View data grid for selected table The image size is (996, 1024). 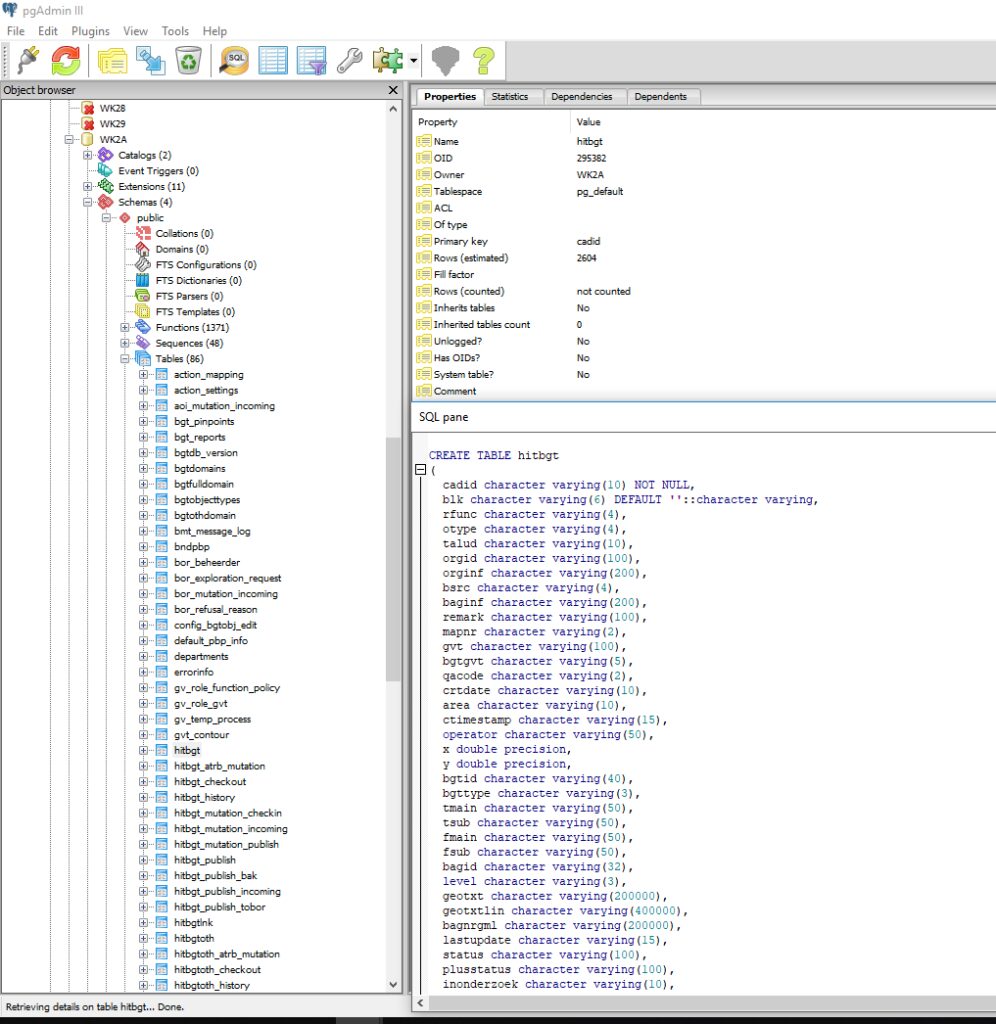(272, 61)
